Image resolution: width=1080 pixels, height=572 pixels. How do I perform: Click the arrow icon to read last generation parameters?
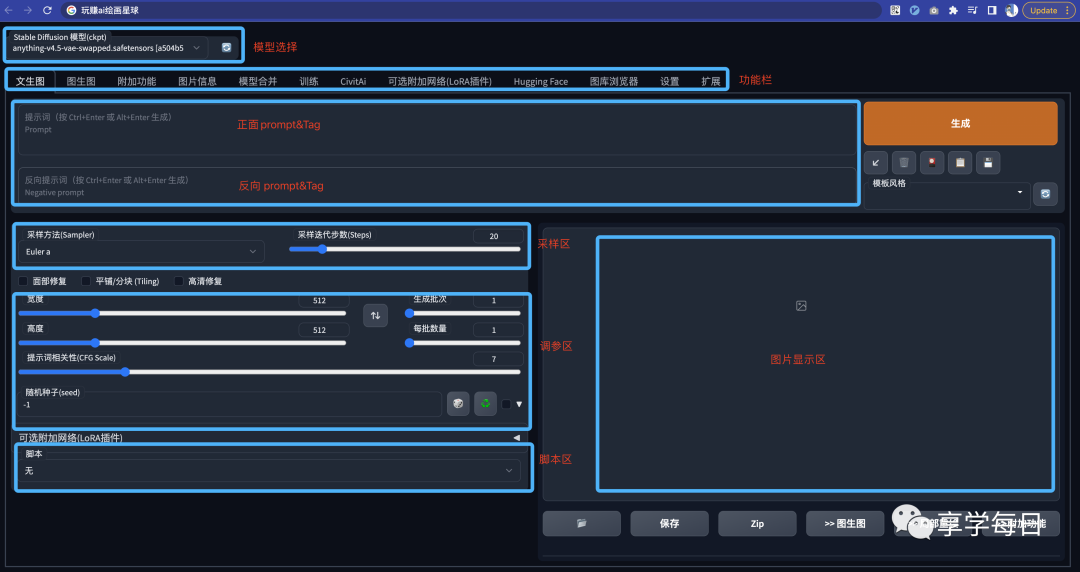[x=875, y=163]
